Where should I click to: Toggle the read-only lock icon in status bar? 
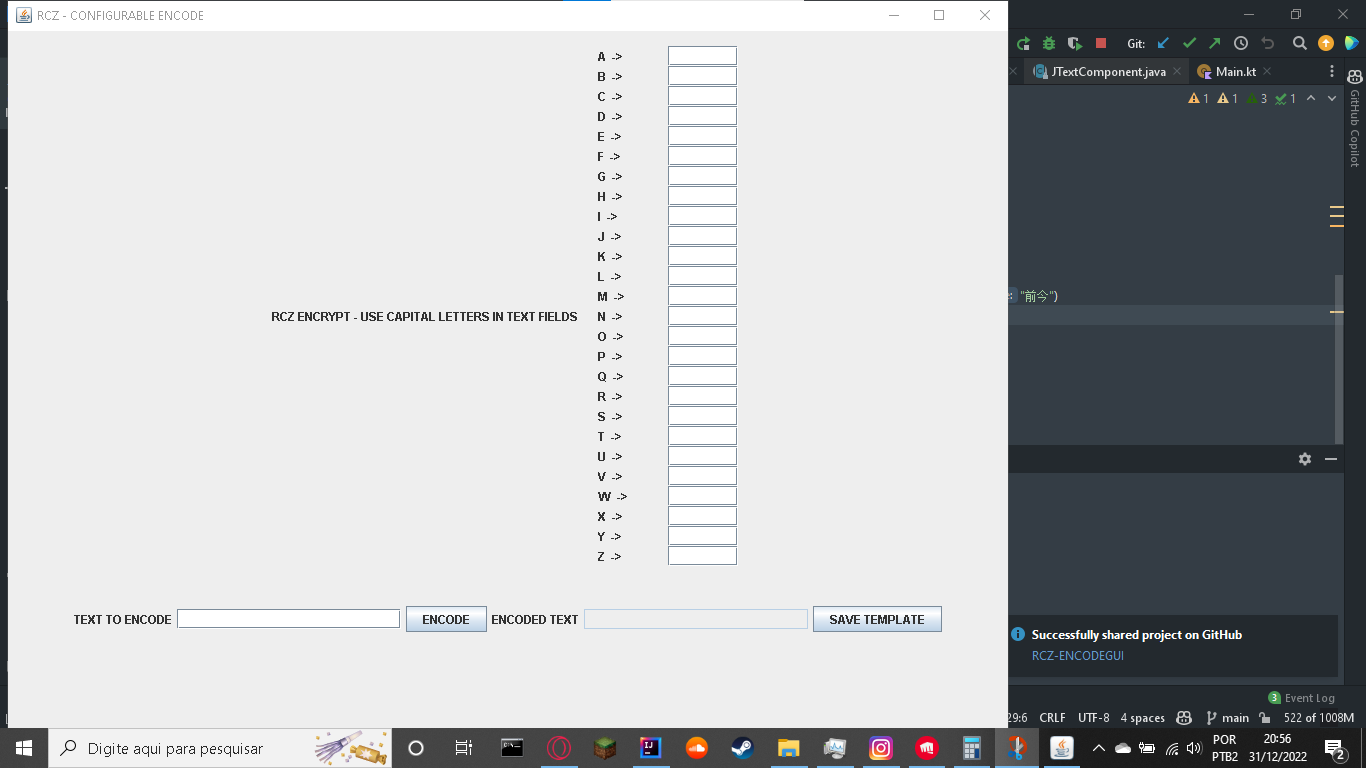coord(1265,718)
